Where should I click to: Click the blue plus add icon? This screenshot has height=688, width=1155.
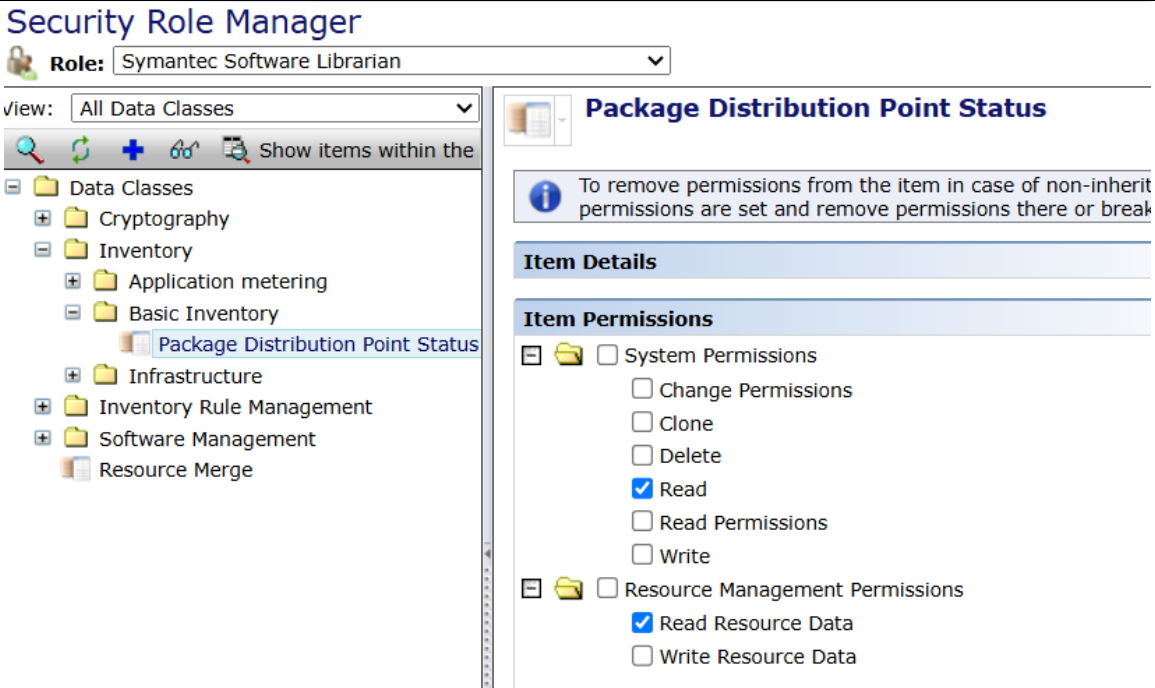tap(133, 150)
